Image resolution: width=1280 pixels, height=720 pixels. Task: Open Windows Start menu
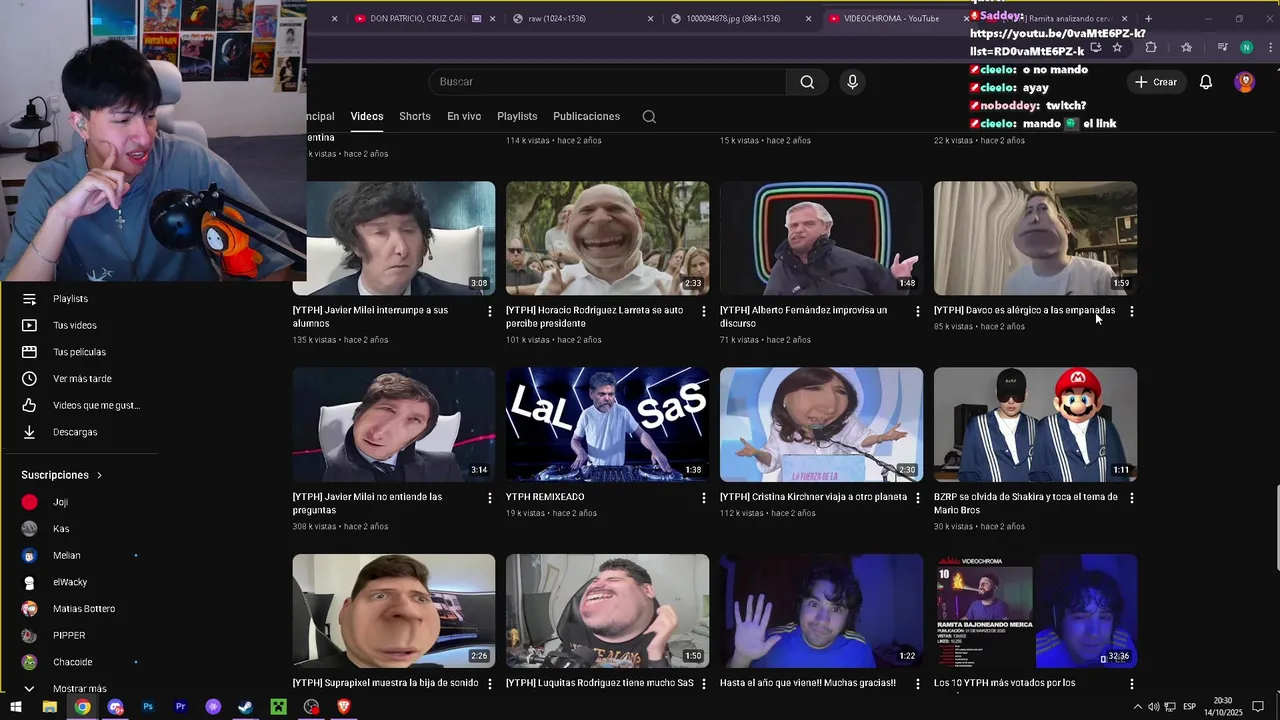pos(17,707)
